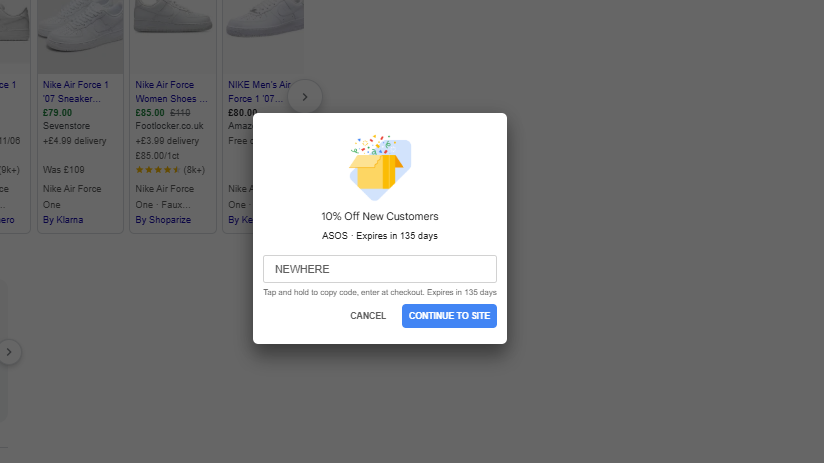Screen dimensions: 824x463
Task: Select the NEWHERE coupon code field
Action: point(379,269)
